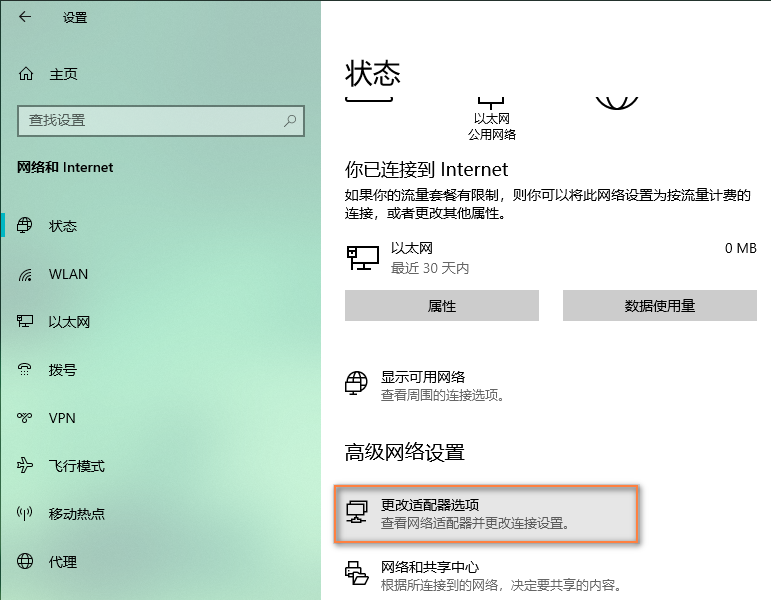Click the 你已连接到 Internet heading
This screenshot has width=771, height=600.
click(x=426, y=170)
